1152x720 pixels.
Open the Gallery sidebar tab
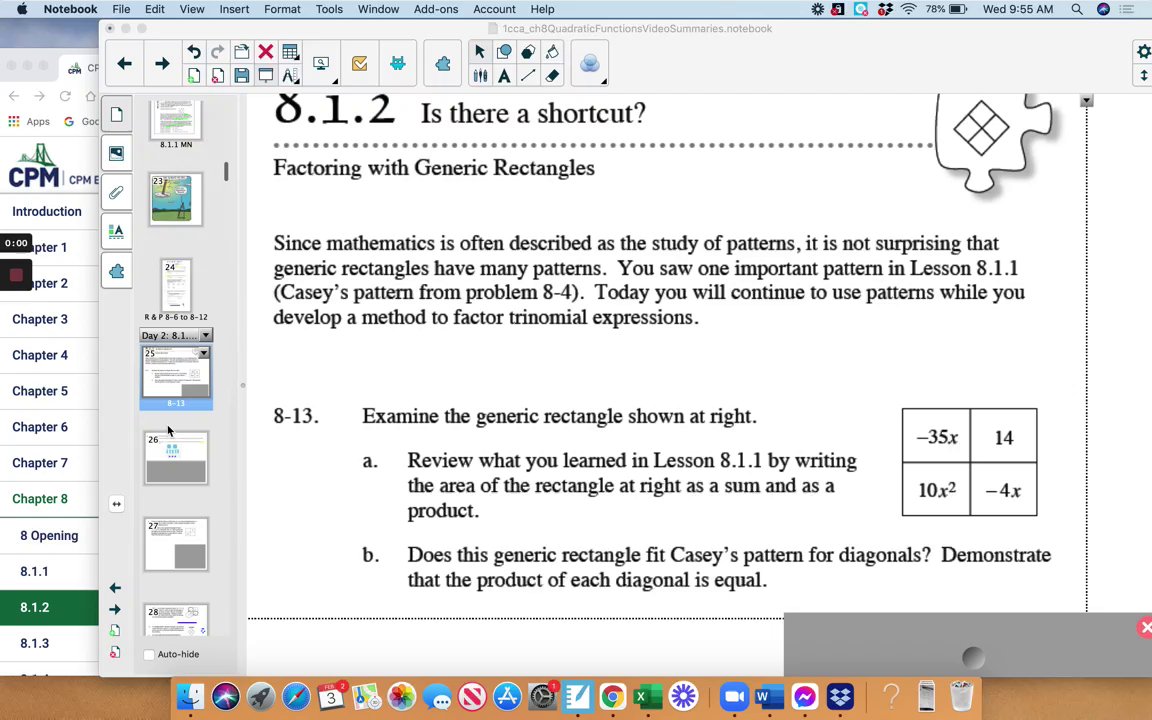pyautogui.click(x=117, y=154)
